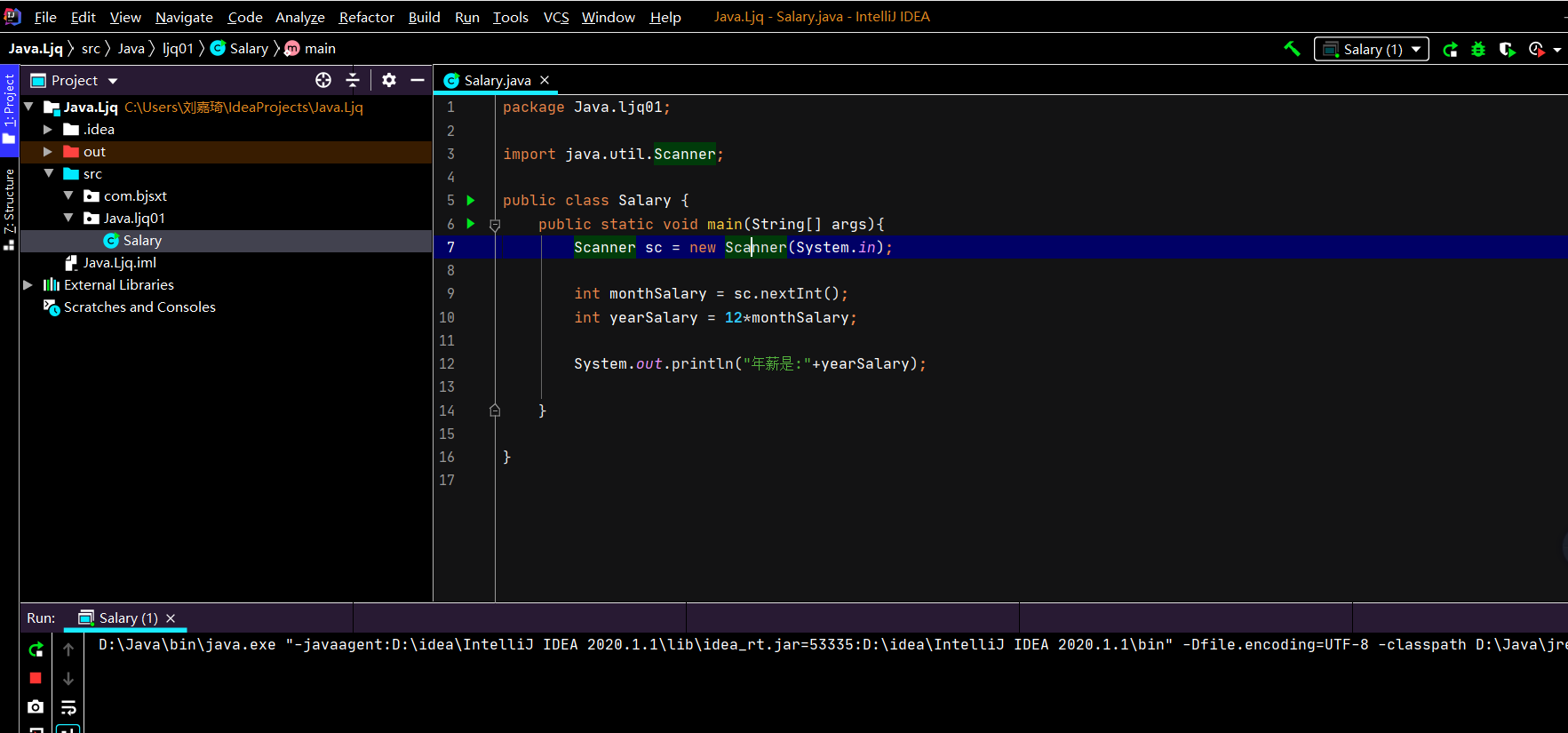
Task: Click line number 9 in the gutter
Action: (x=450, y=294)
